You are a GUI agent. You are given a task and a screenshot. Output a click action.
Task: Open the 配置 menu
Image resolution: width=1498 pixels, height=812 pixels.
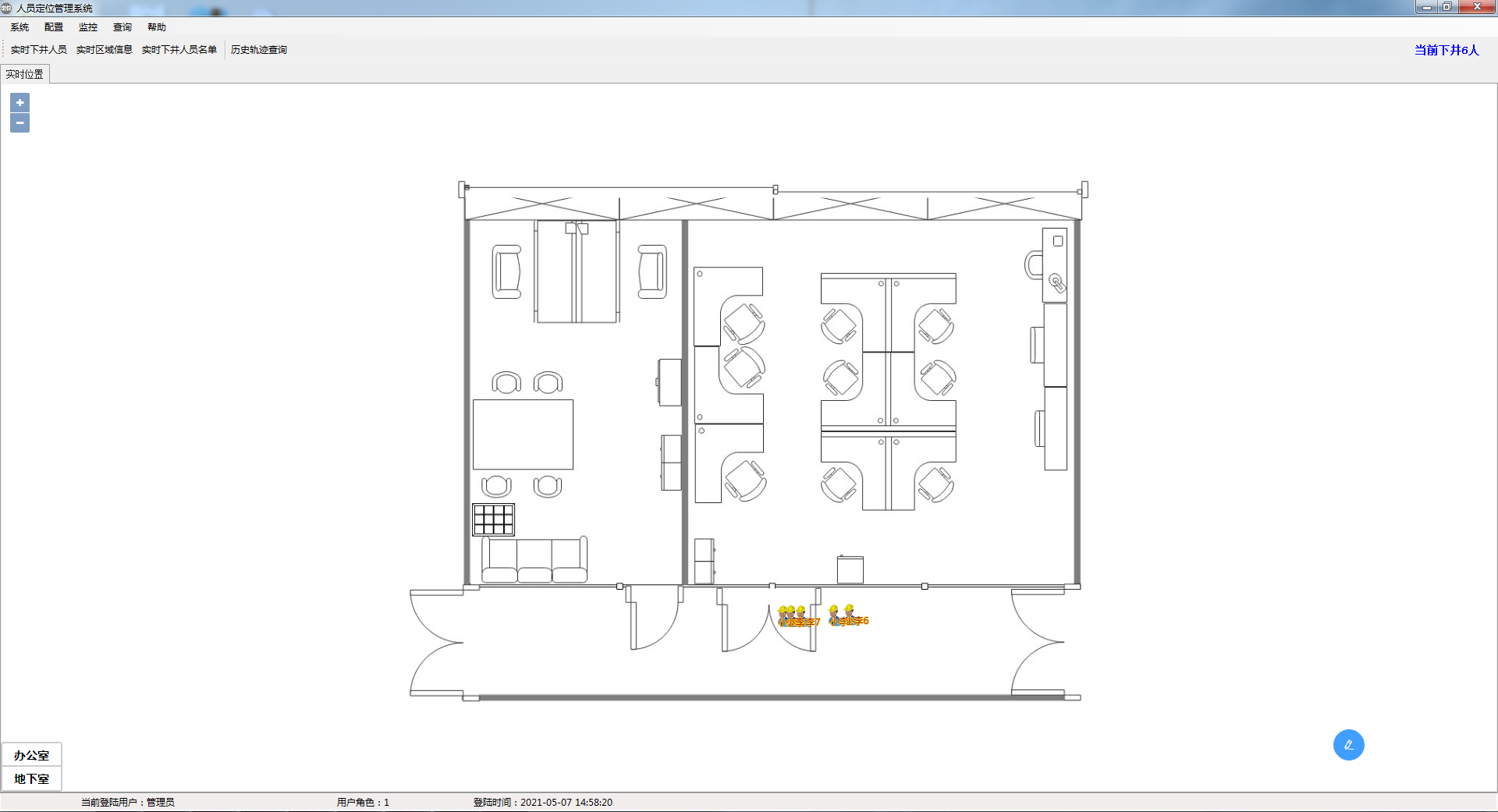[x=54, y=27]
